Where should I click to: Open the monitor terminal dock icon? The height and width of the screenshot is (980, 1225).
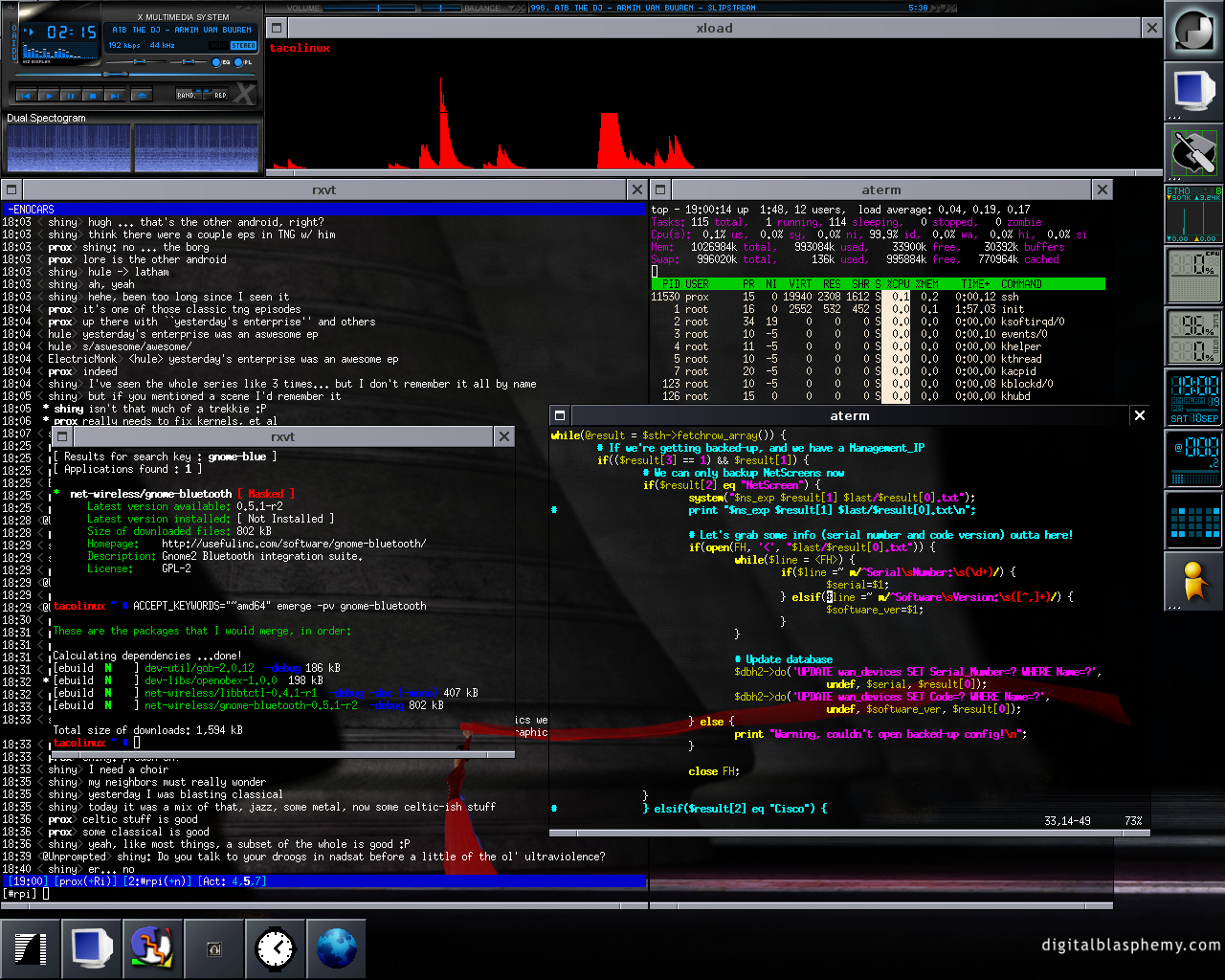[1193, 92]
